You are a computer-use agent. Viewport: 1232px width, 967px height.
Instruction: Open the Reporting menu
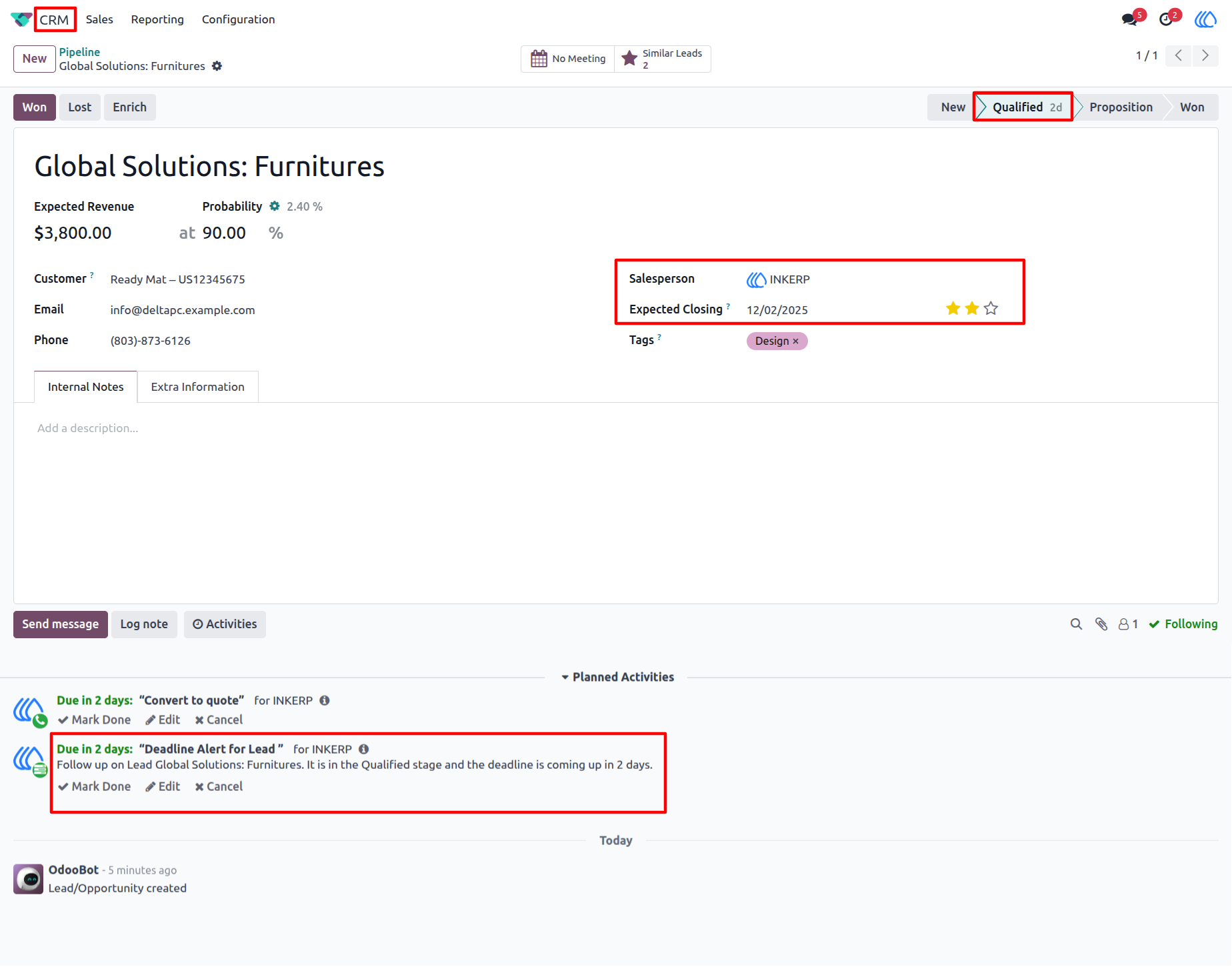157,19
